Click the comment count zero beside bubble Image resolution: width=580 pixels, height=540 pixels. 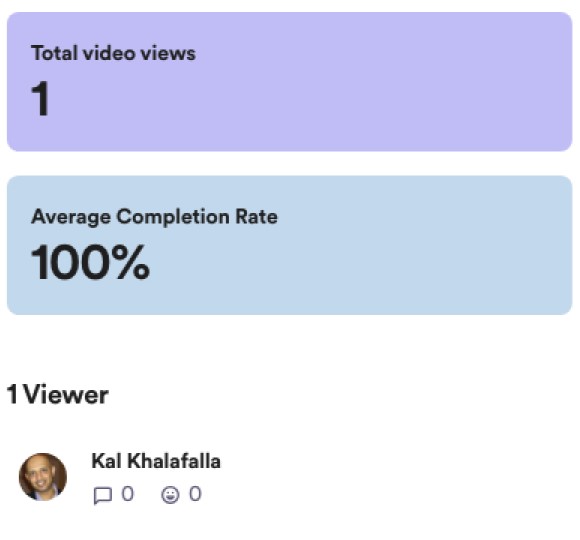(x=128, y=494)
